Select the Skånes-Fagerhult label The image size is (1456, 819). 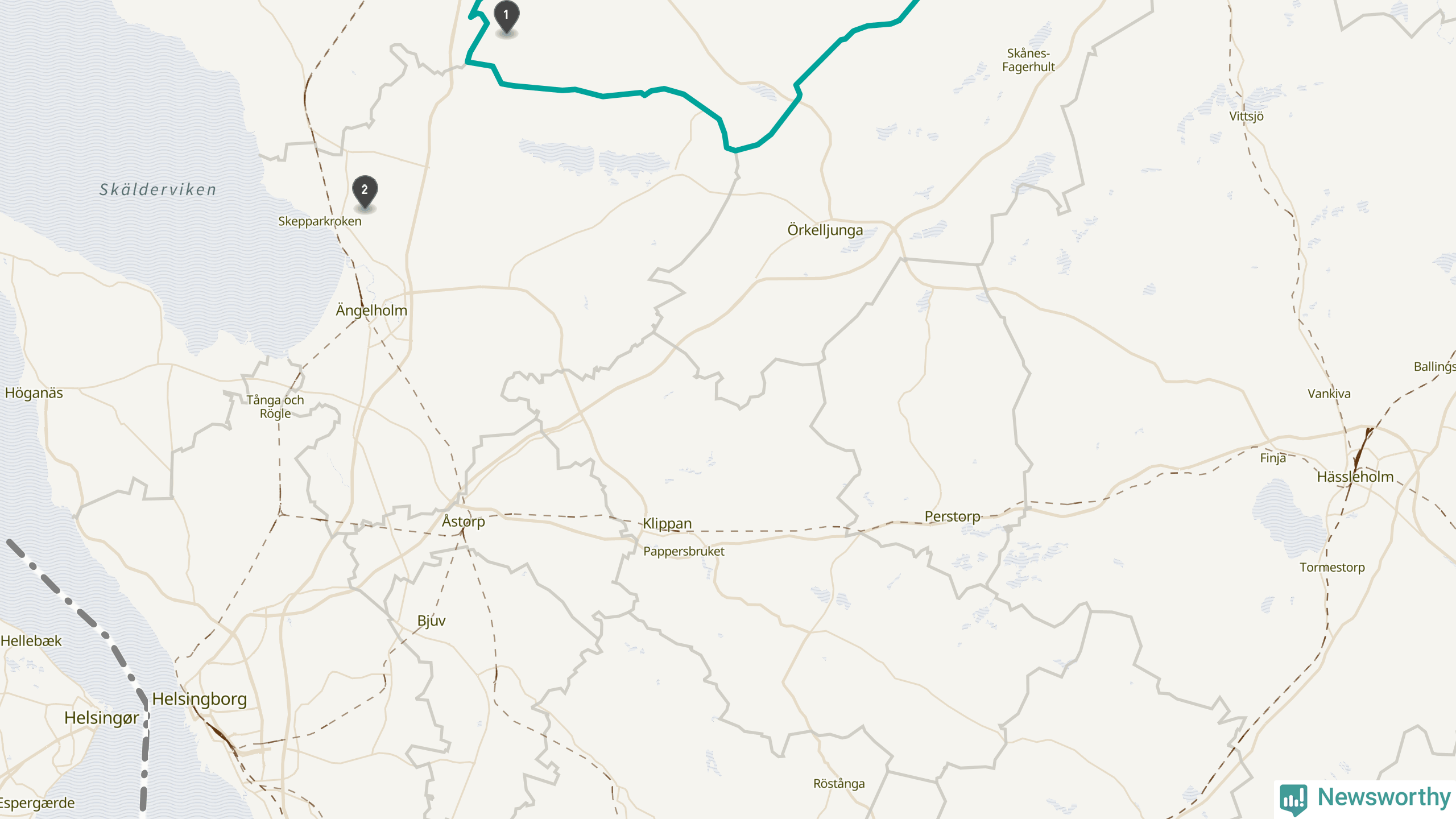pos(1028,60)
